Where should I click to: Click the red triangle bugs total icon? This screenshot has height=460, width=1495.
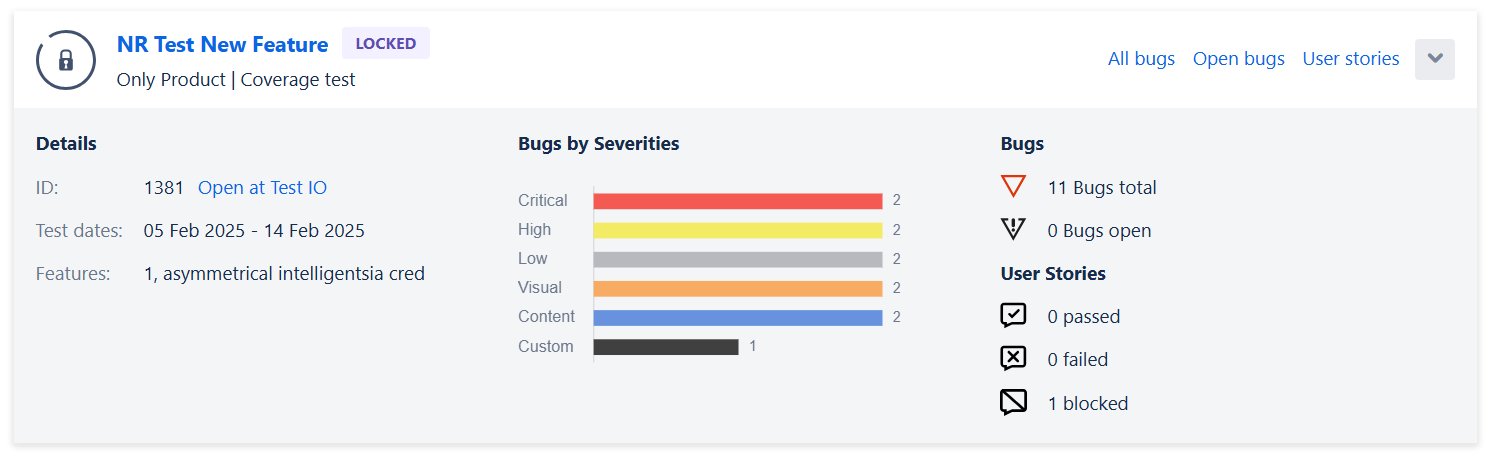[x=1013, y=187]
